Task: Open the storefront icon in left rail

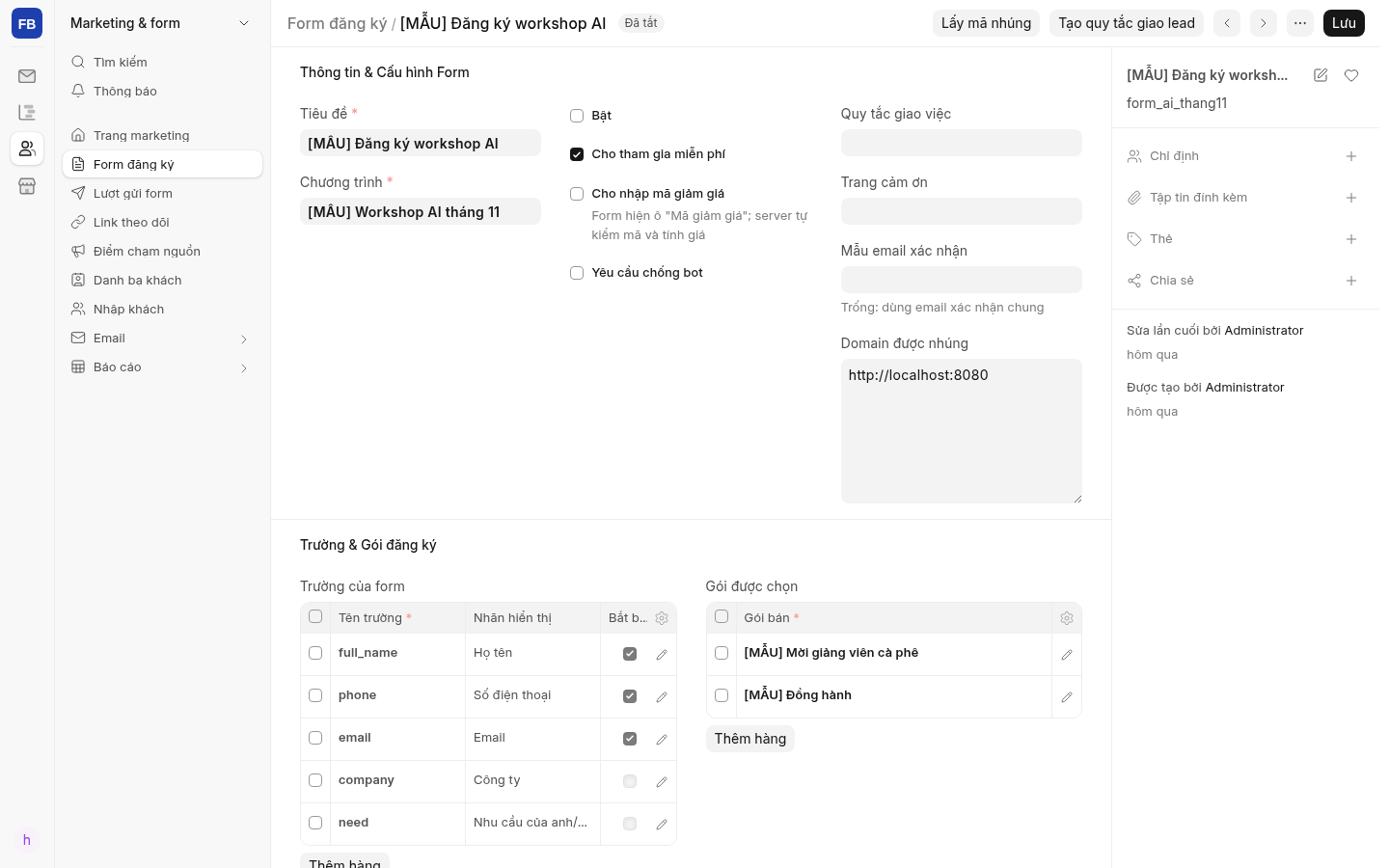Action: tap(27, 186)
